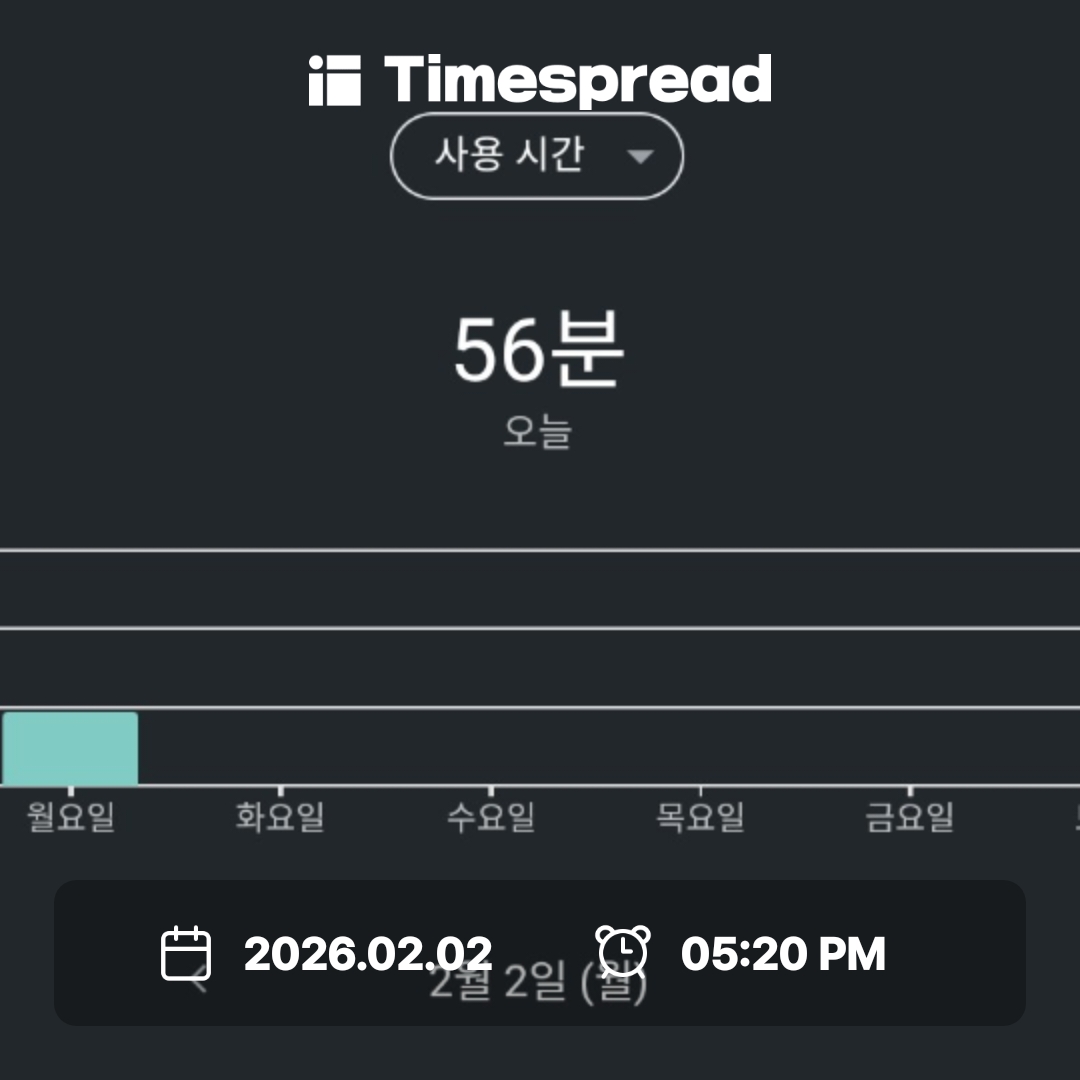
Task: Click the 2026.02.02 date text
Action: [368, 954]
